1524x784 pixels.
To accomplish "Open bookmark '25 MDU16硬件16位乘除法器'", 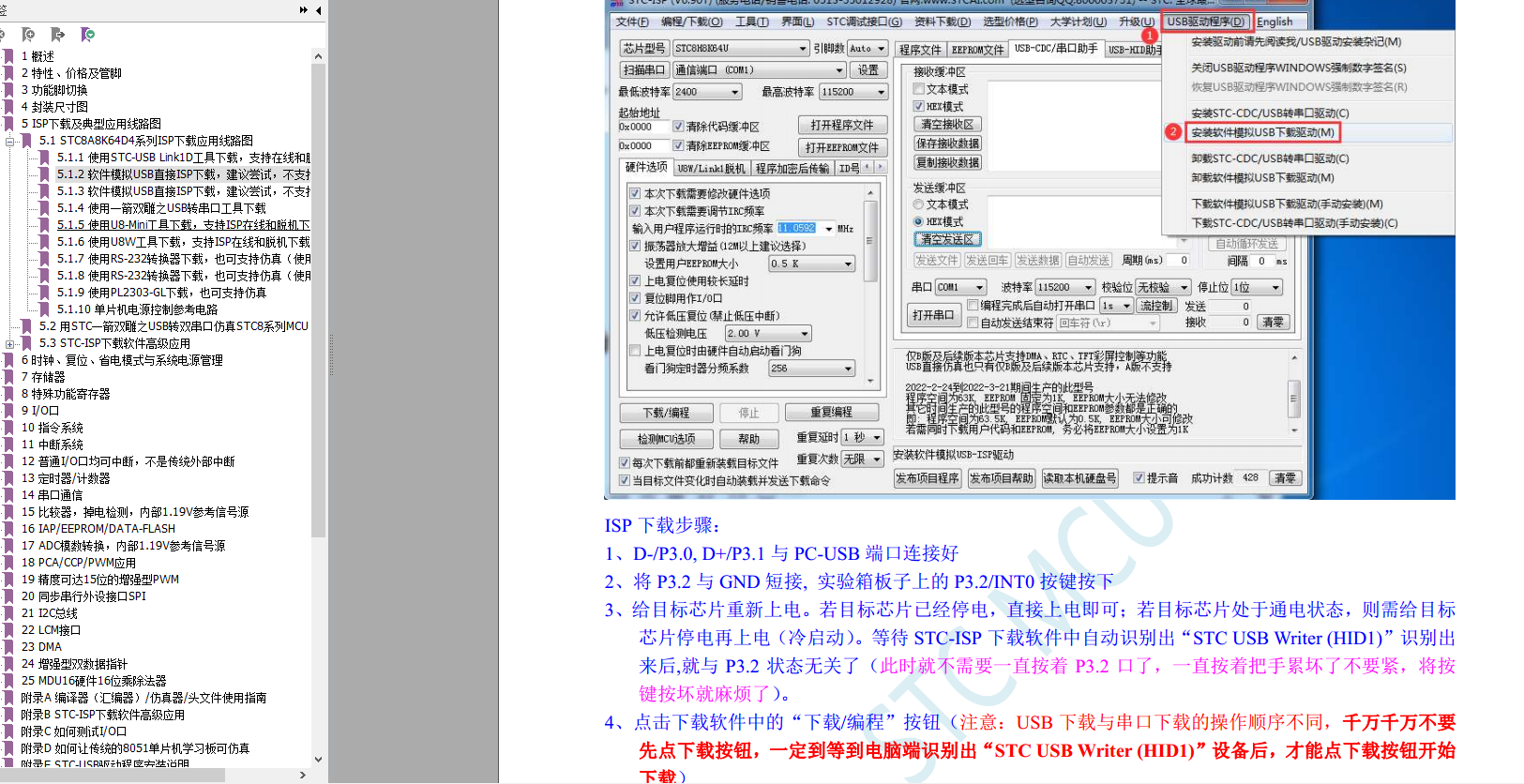I will (x=94, y=681).
